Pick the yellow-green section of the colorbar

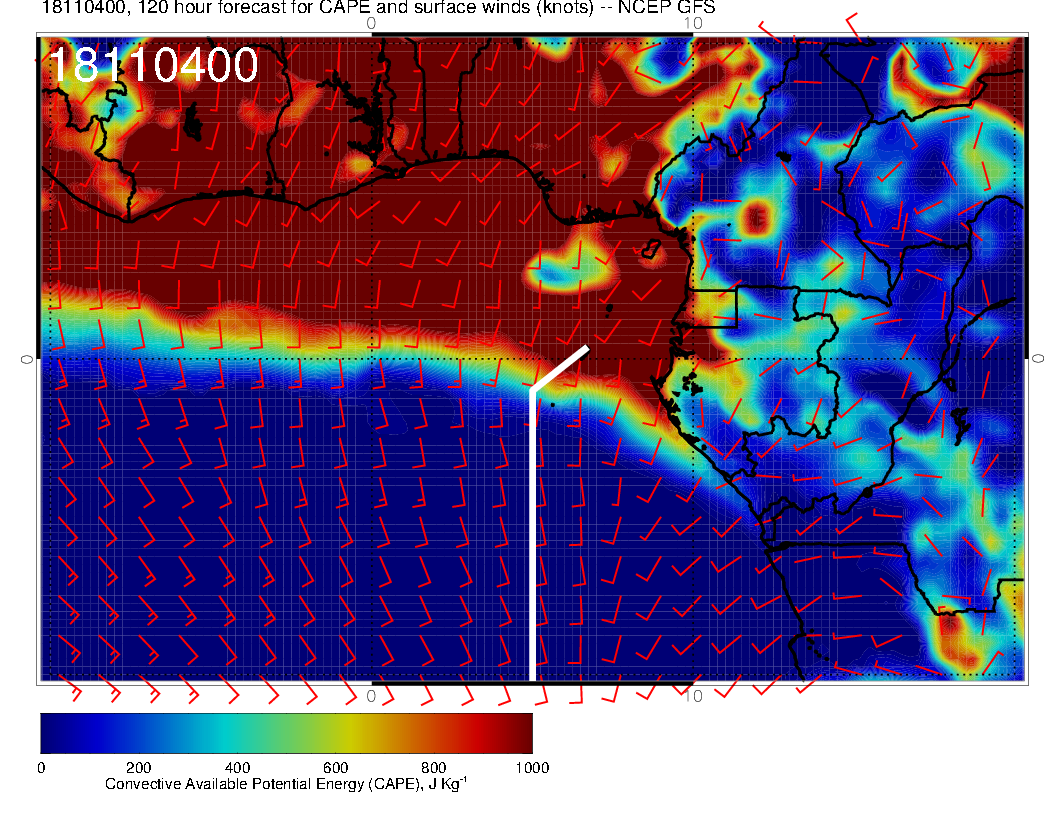(345, 732)
